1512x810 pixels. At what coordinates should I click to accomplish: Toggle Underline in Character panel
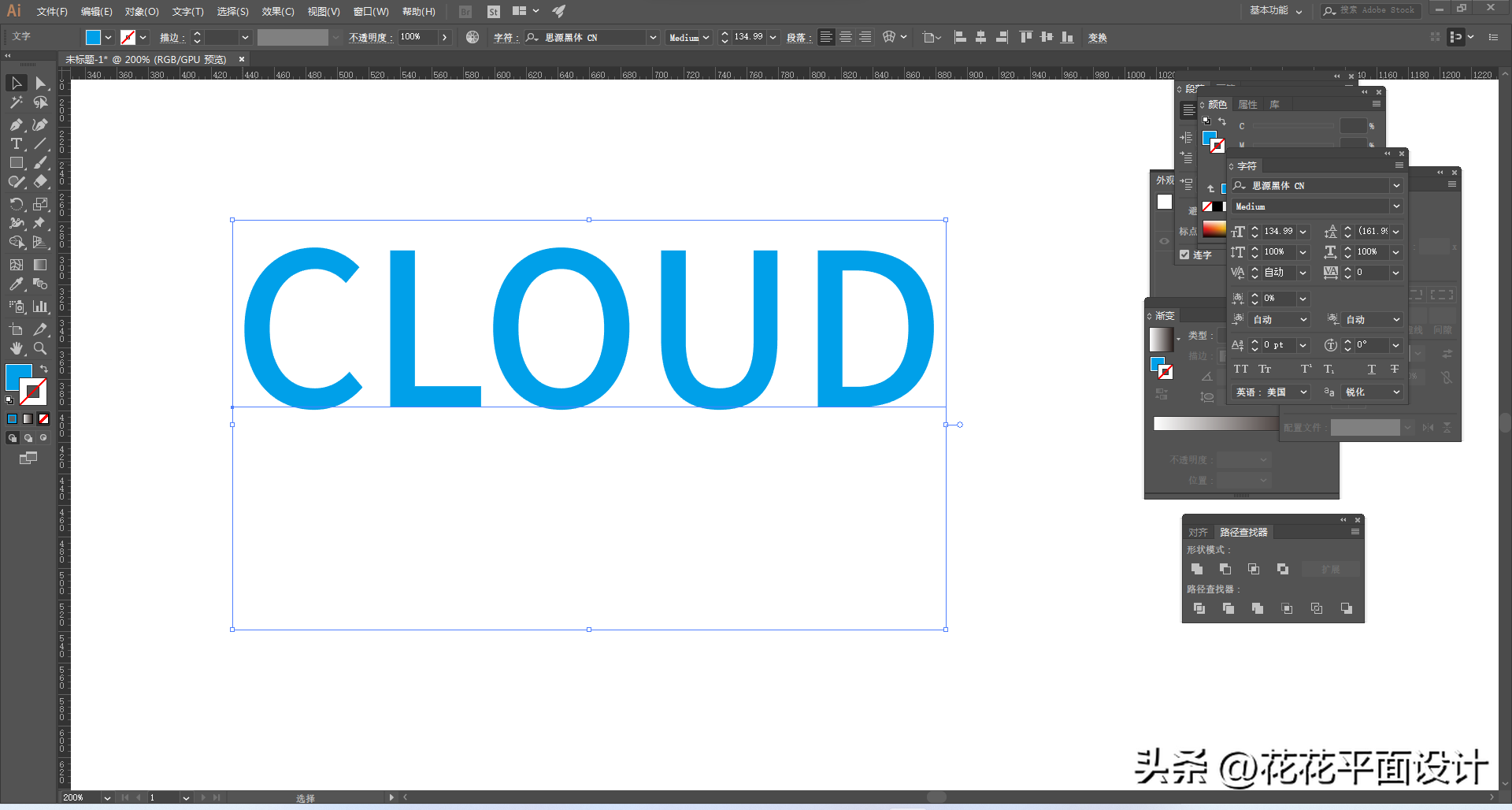[1372, 369]
